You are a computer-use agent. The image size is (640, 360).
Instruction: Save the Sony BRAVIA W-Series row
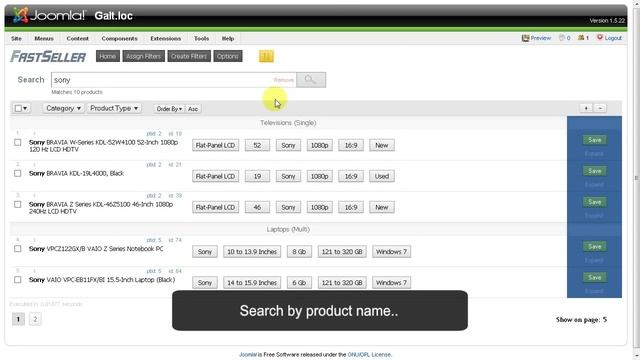(594, 140)
